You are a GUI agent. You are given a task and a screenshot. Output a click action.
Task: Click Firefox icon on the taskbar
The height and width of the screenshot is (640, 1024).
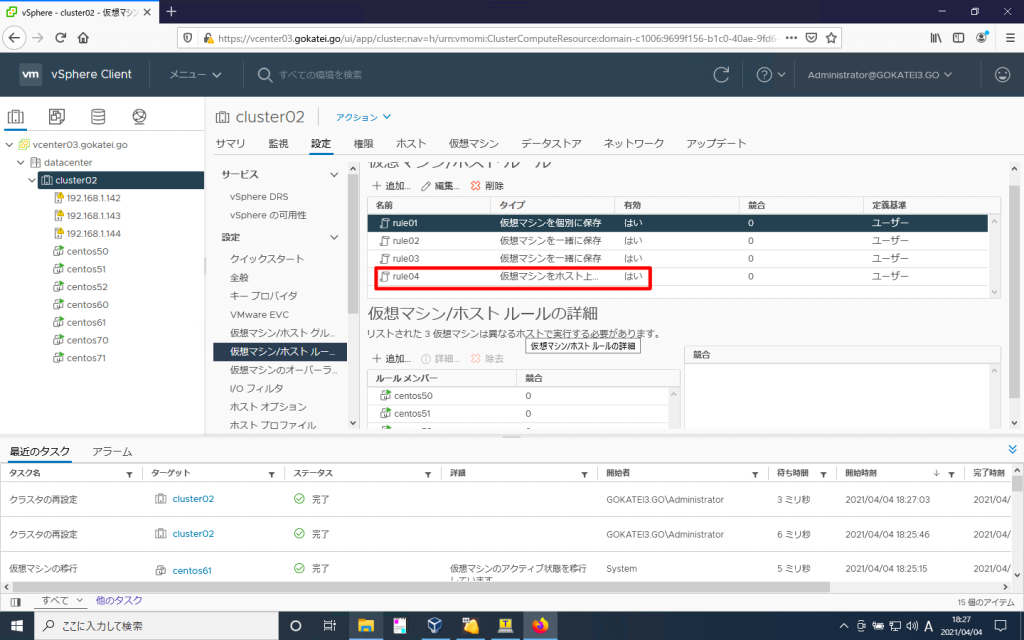click(540, 625)
